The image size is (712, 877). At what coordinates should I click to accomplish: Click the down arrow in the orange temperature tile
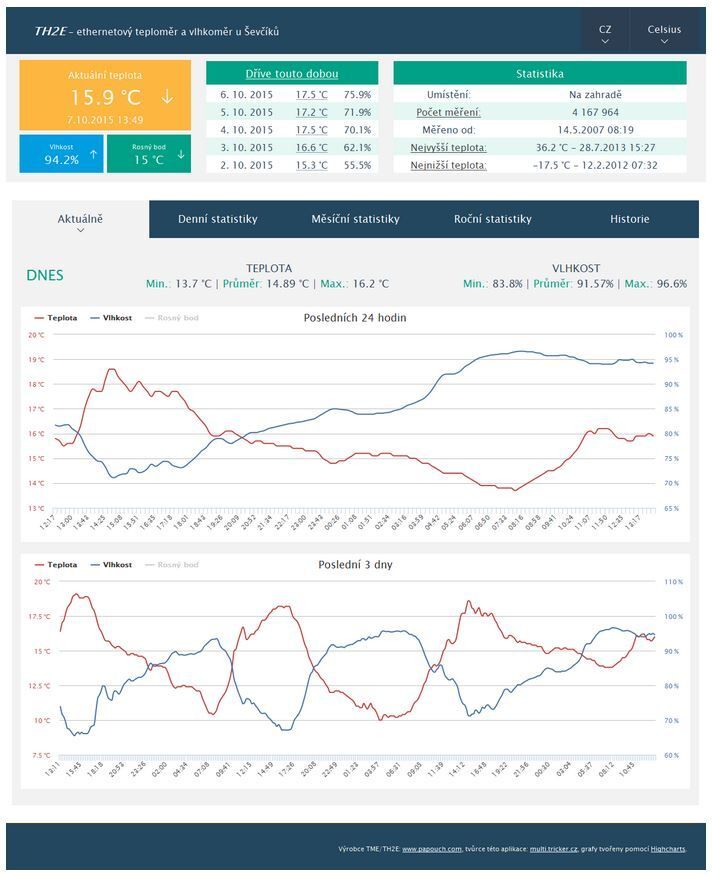click(167, 98)
